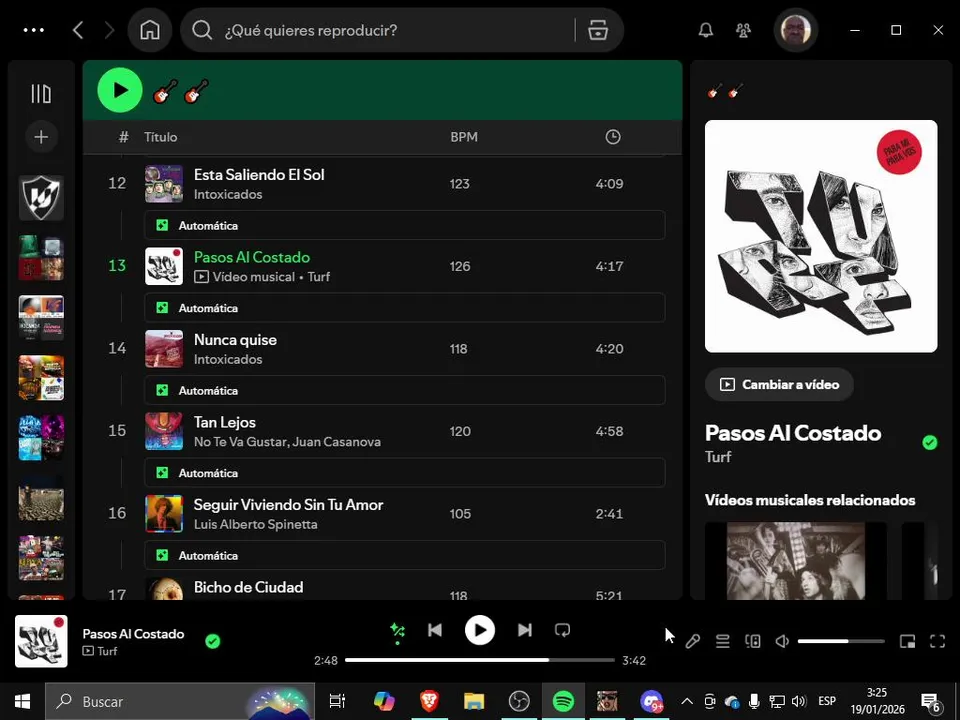
Task: Open the user profile avatar
Action: coord(795,30)
